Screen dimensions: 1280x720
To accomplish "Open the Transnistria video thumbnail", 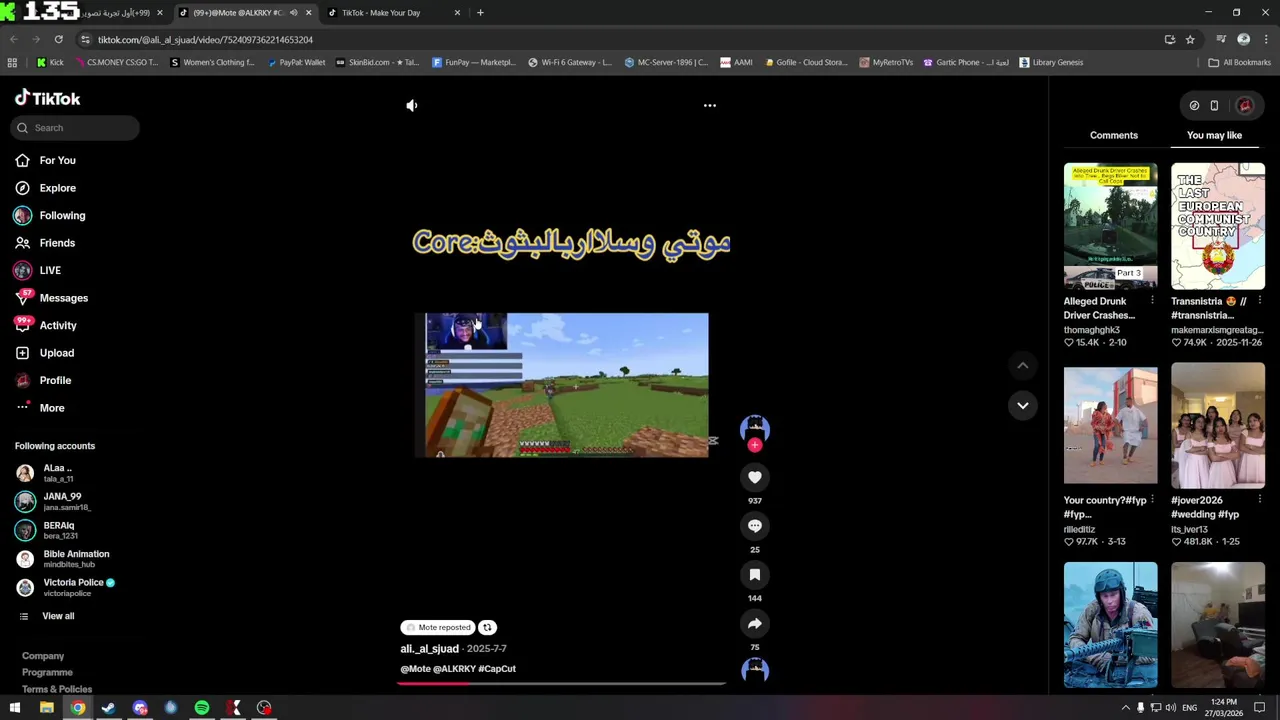I will click(x=1218, y=226).
